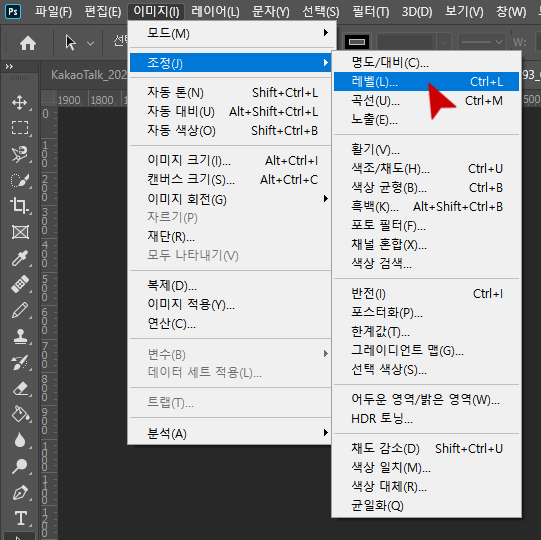
Task: Open the 파일(F) menu
Action: pos(53,12)
